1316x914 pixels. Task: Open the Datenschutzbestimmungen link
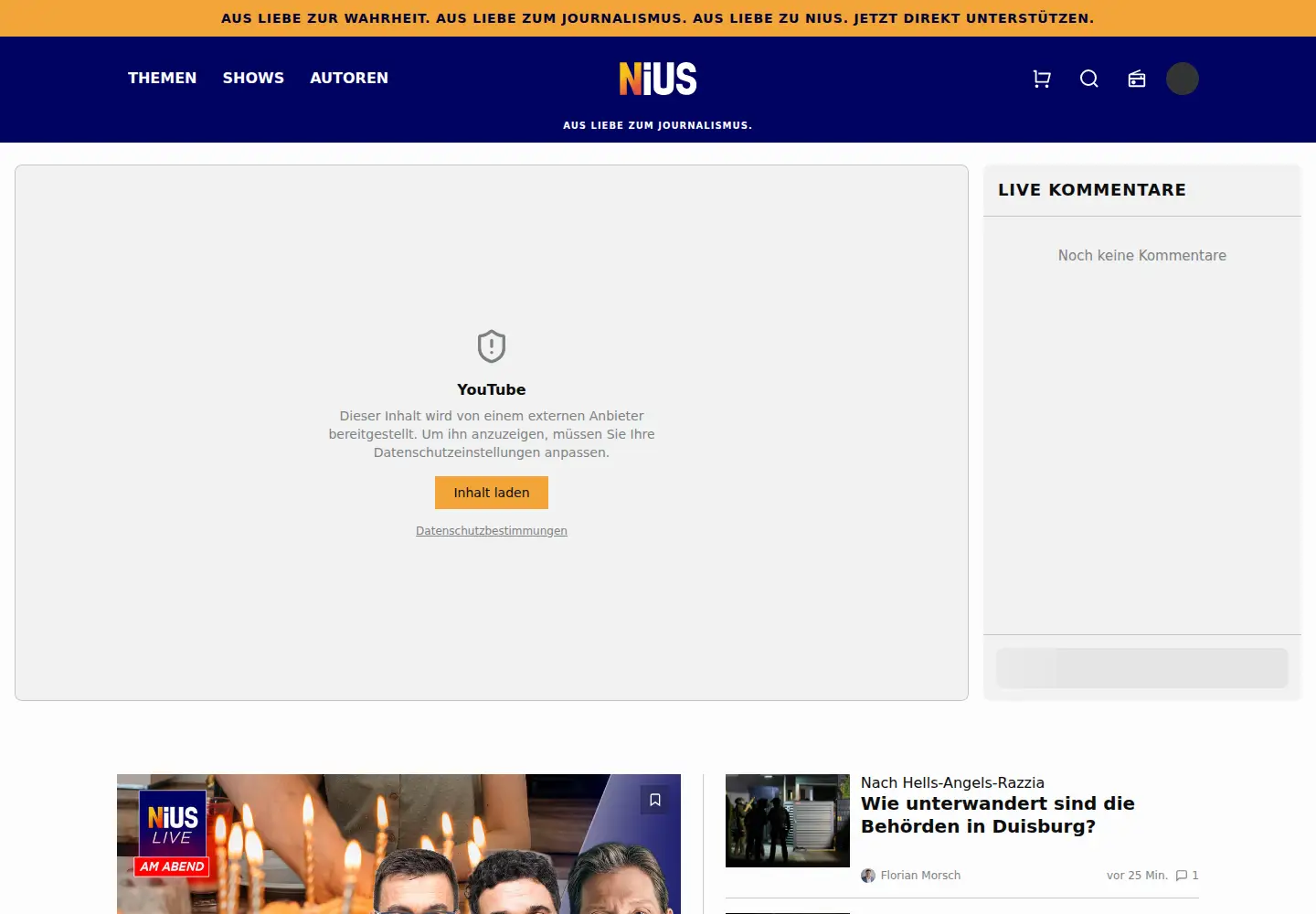492,531
